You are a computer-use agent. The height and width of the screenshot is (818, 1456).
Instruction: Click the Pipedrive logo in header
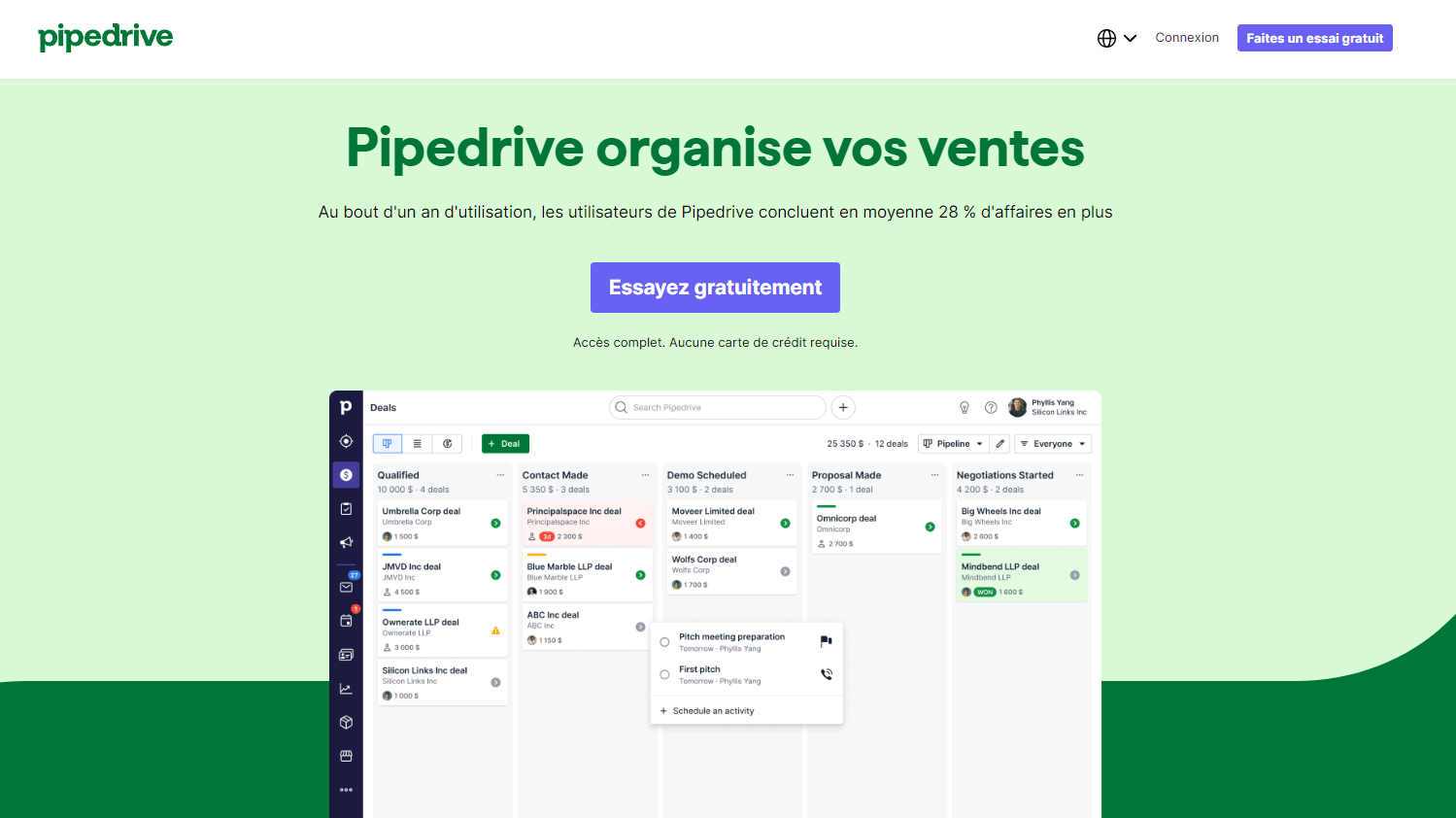coord(106,38)
